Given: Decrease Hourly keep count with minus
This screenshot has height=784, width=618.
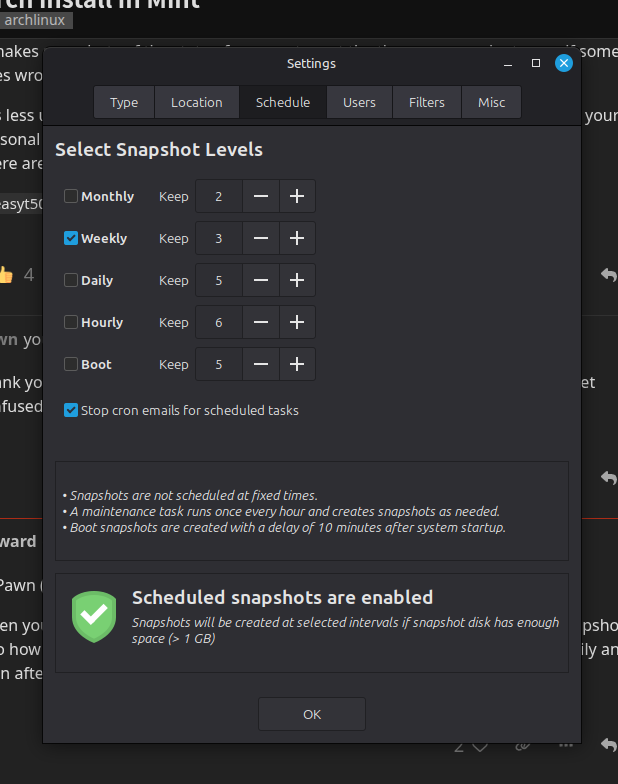Looking at the screenshot, I should tap(260, 323).
